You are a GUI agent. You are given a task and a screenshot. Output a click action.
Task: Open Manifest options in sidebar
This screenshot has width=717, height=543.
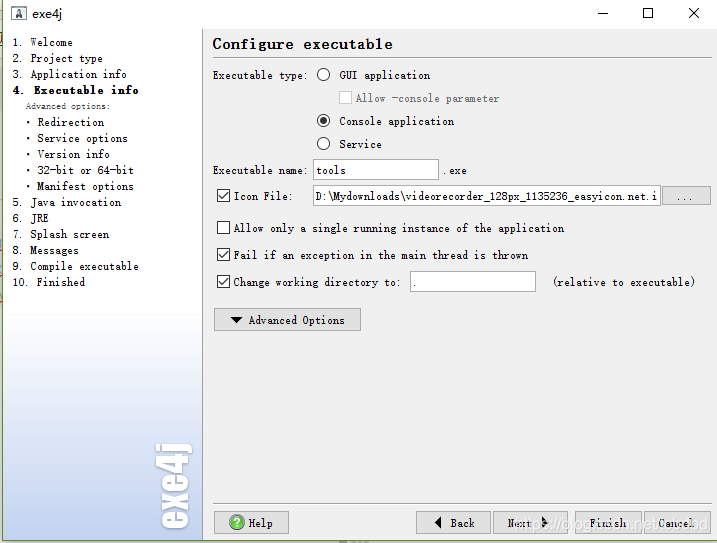(85, 186)
